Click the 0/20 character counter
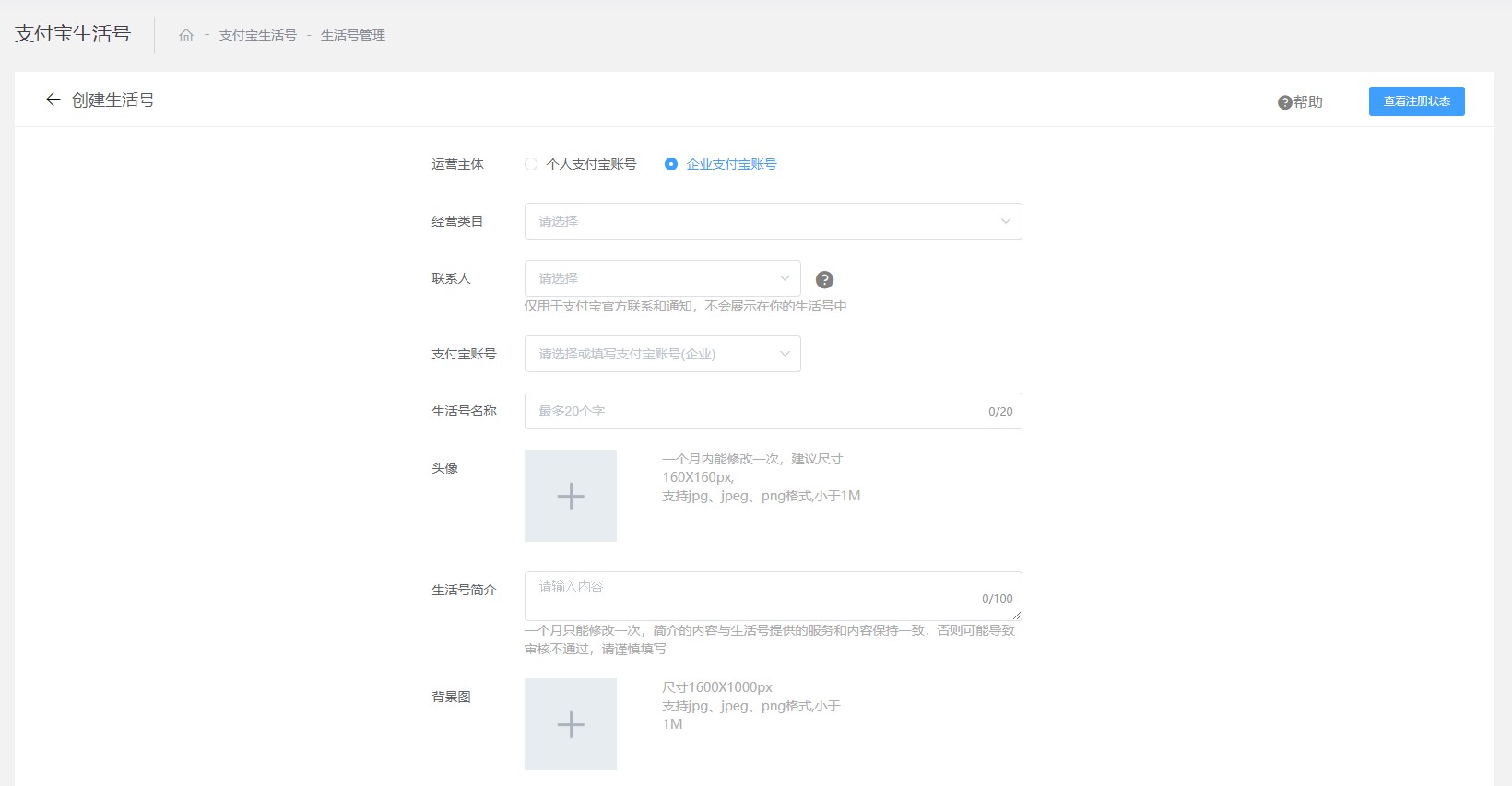The height and width of the screenshot is (786, 1512). point(1000,412)
